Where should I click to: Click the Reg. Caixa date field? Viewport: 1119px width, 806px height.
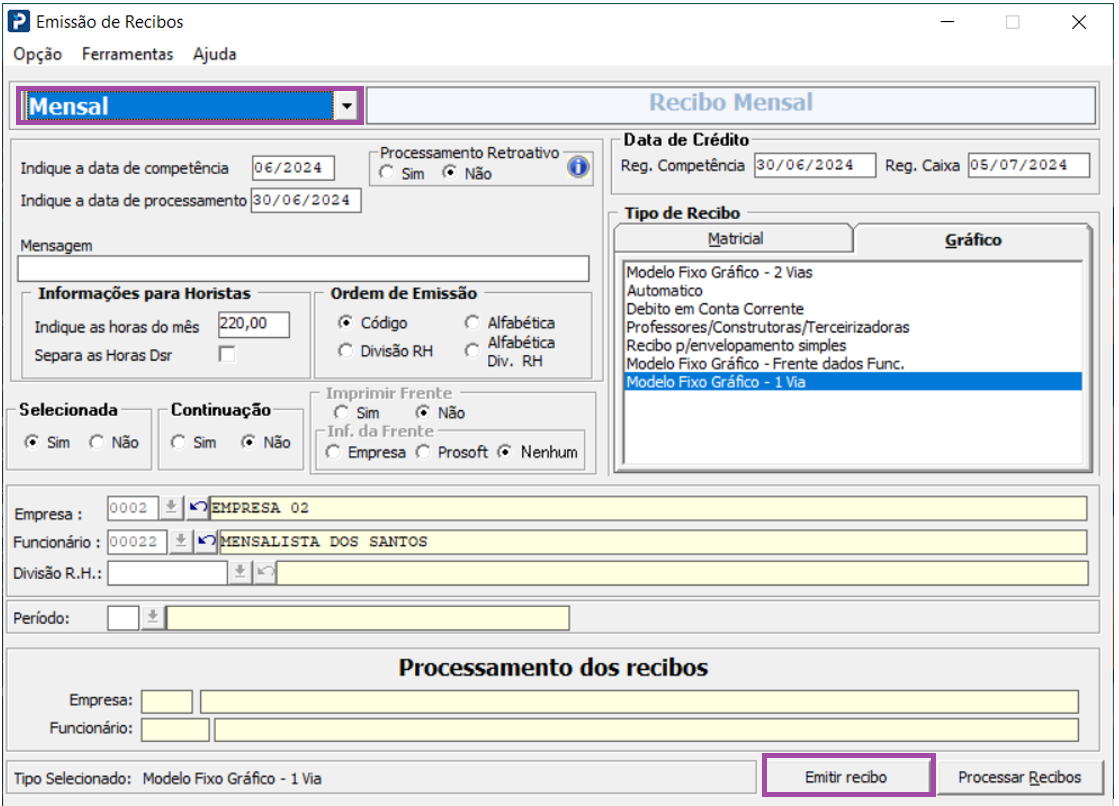[x=1028, y=165]
